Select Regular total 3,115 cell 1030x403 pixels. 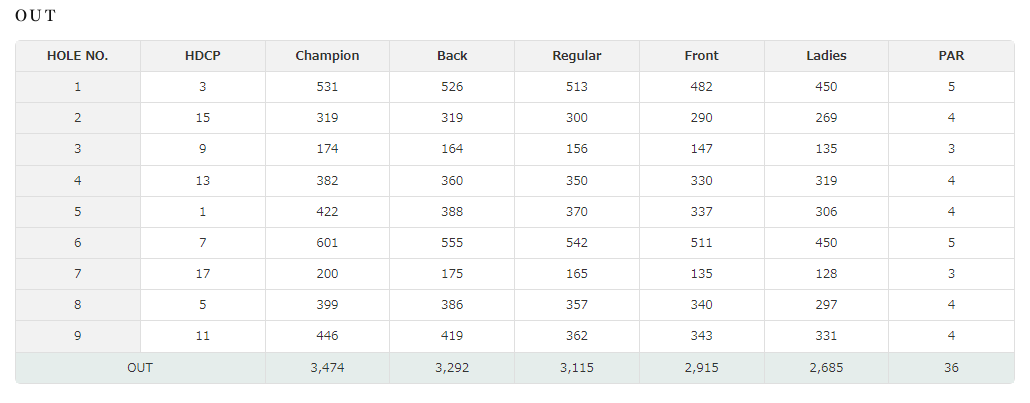coord(577,367)
